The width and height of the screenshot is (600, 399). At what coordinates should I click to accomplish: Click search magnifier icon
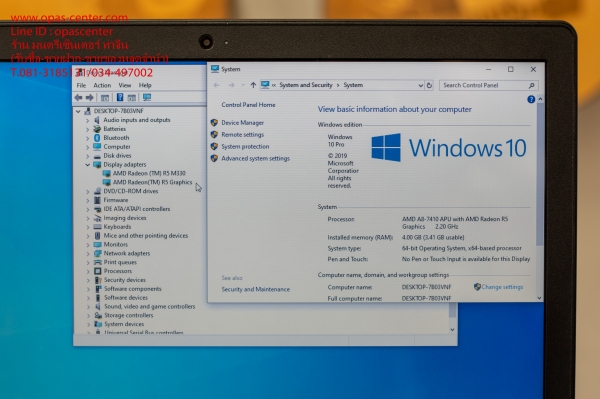(x=532, y=85)
